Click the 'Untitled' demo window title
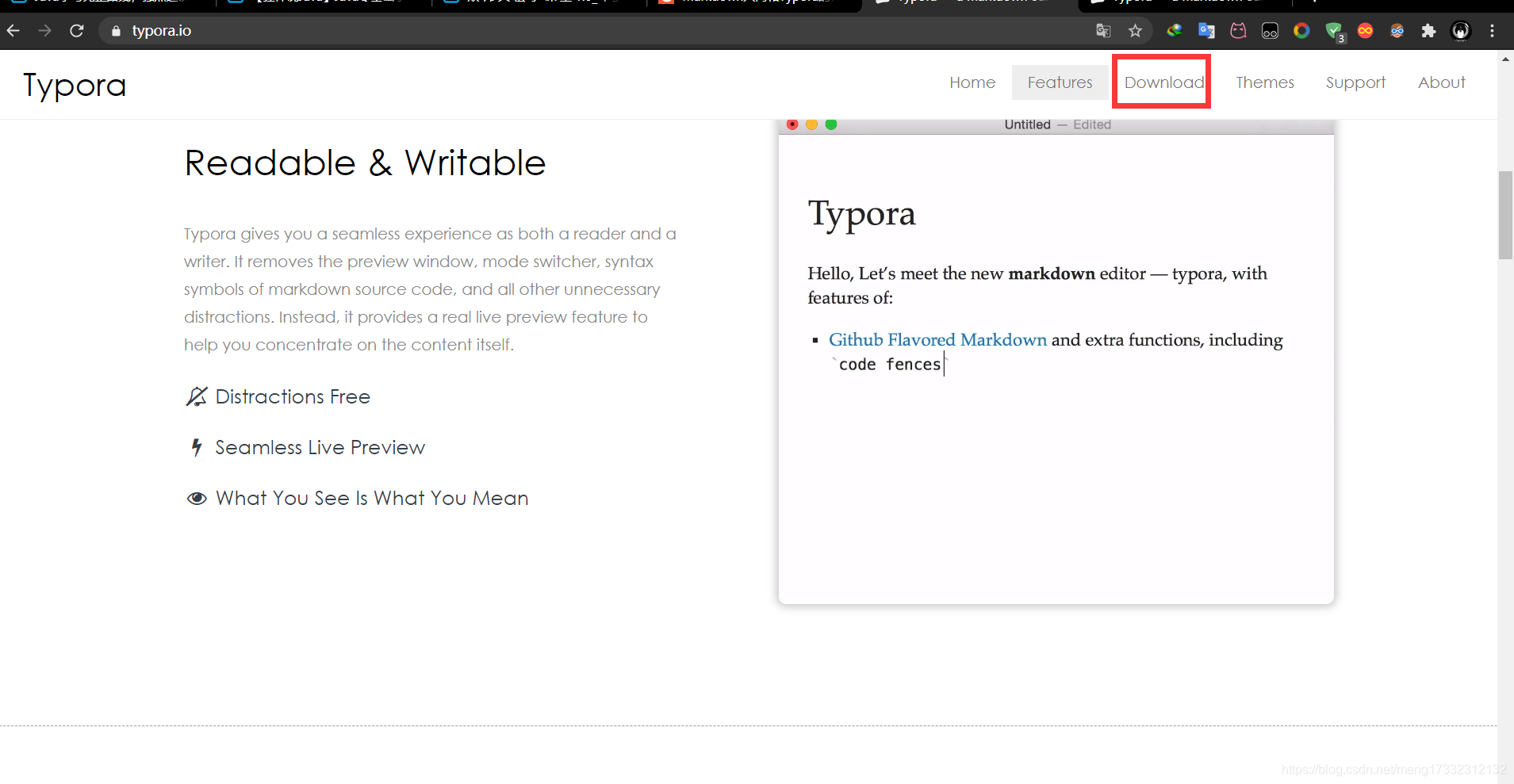This screenshot has height=784, width=1514. pos(1027,124)
